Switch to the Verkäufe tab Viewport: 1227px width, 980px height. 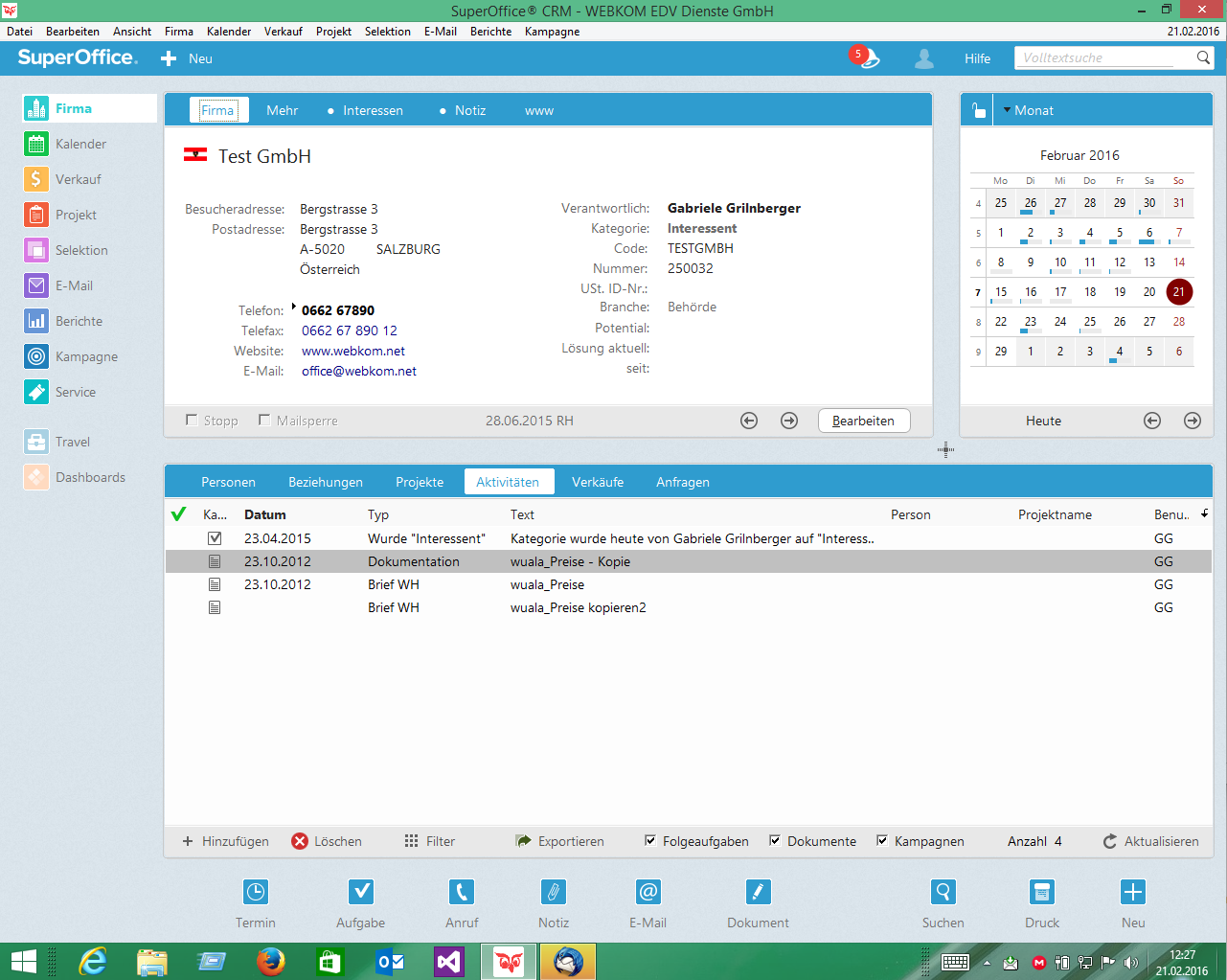pos(598,482)
